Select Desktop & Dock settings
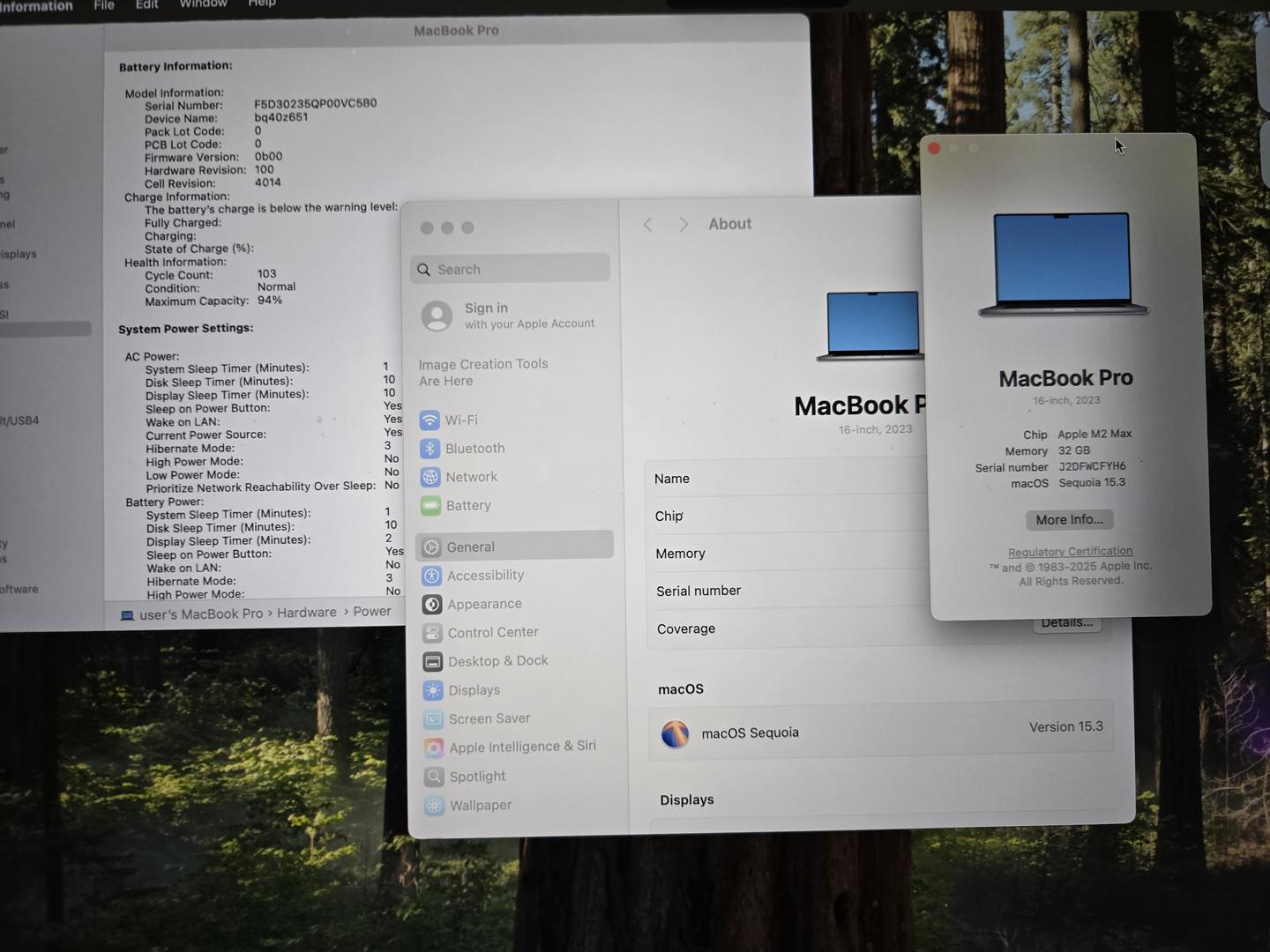 [497, 661]
